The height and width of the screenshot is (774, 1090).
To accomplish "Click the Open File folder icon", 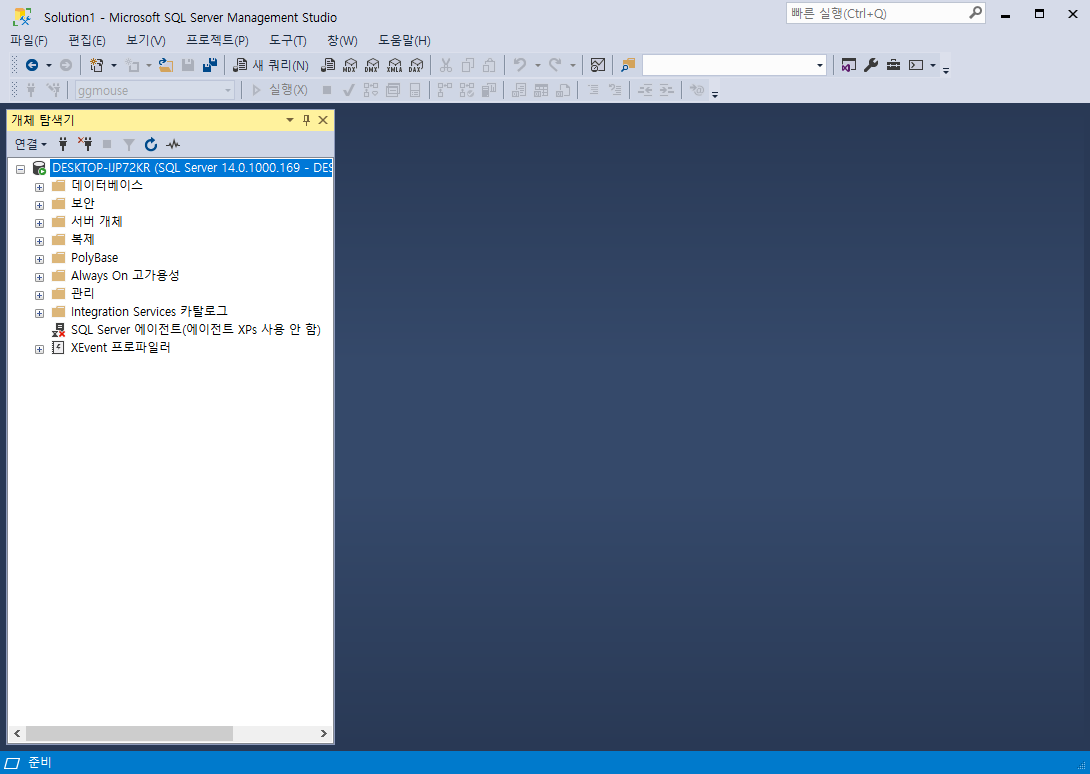I will (165, 65).
